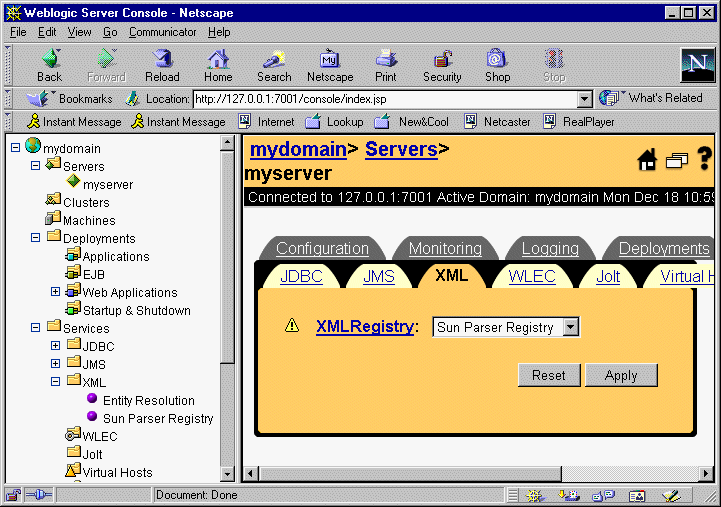Click in the Location URL field
The image size is (721, 507).
tap(385, 99)
